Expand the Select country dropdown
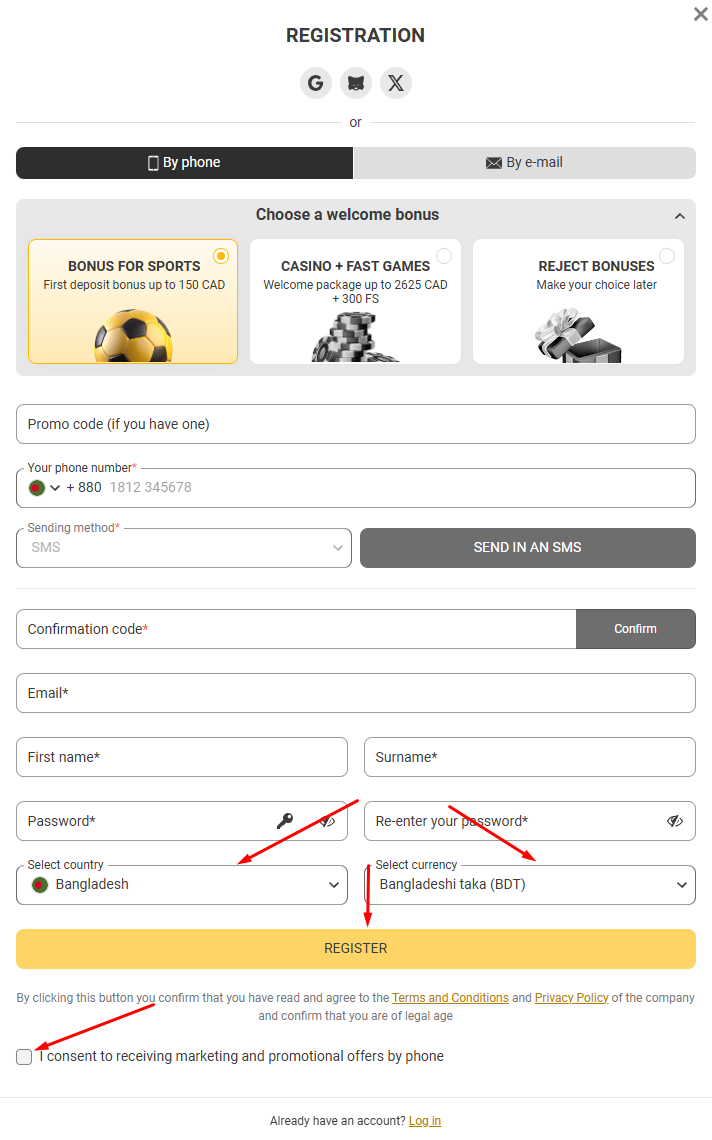The height and width of the screenshot is (1140, 712). pyautogui.click(x=182, y=885)
